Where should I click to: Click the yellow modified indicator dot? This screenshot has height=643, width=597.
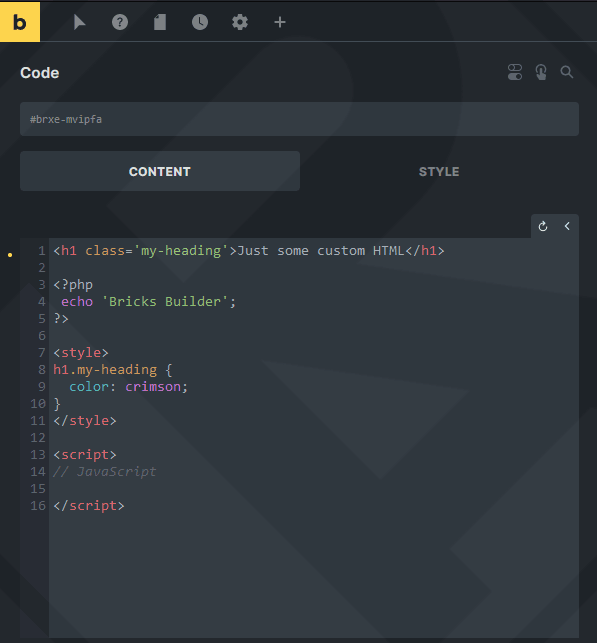coord(10,255)
